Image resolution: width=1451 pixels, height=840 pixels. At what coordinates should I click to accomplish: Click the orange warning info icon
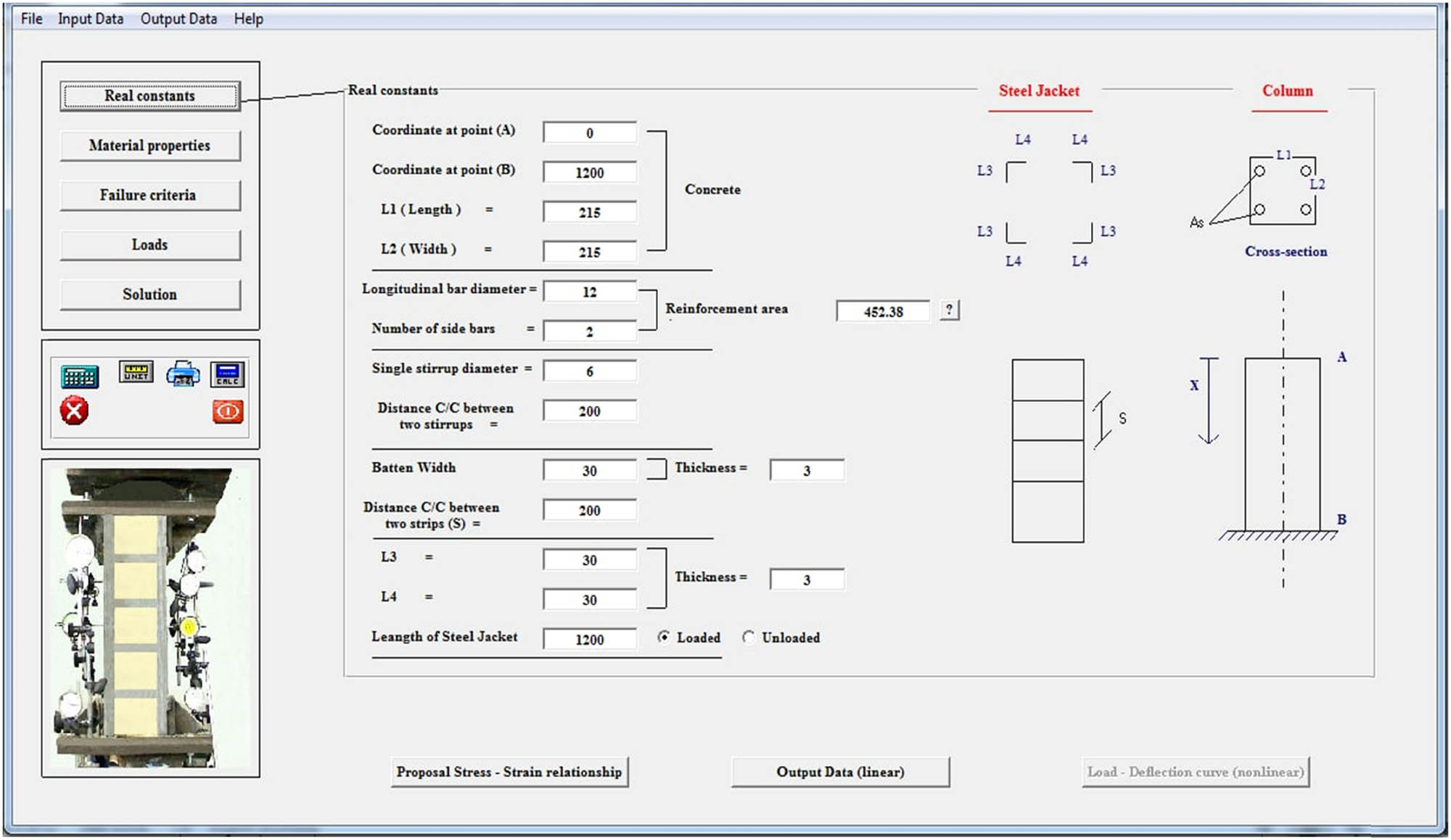pyautogui.click(x=228, y=412)
